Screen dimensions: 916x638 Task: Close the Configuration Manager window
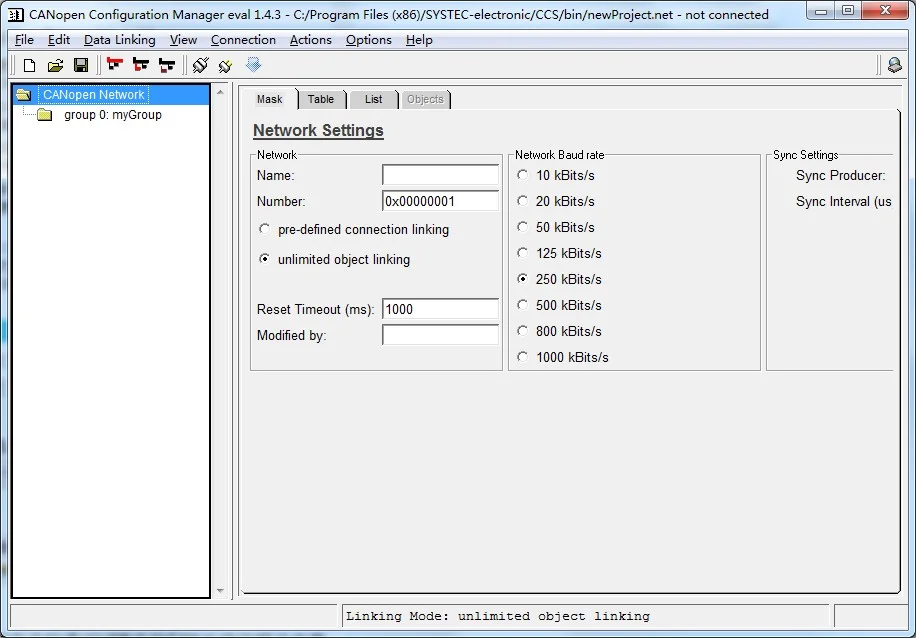pos(885,11)
